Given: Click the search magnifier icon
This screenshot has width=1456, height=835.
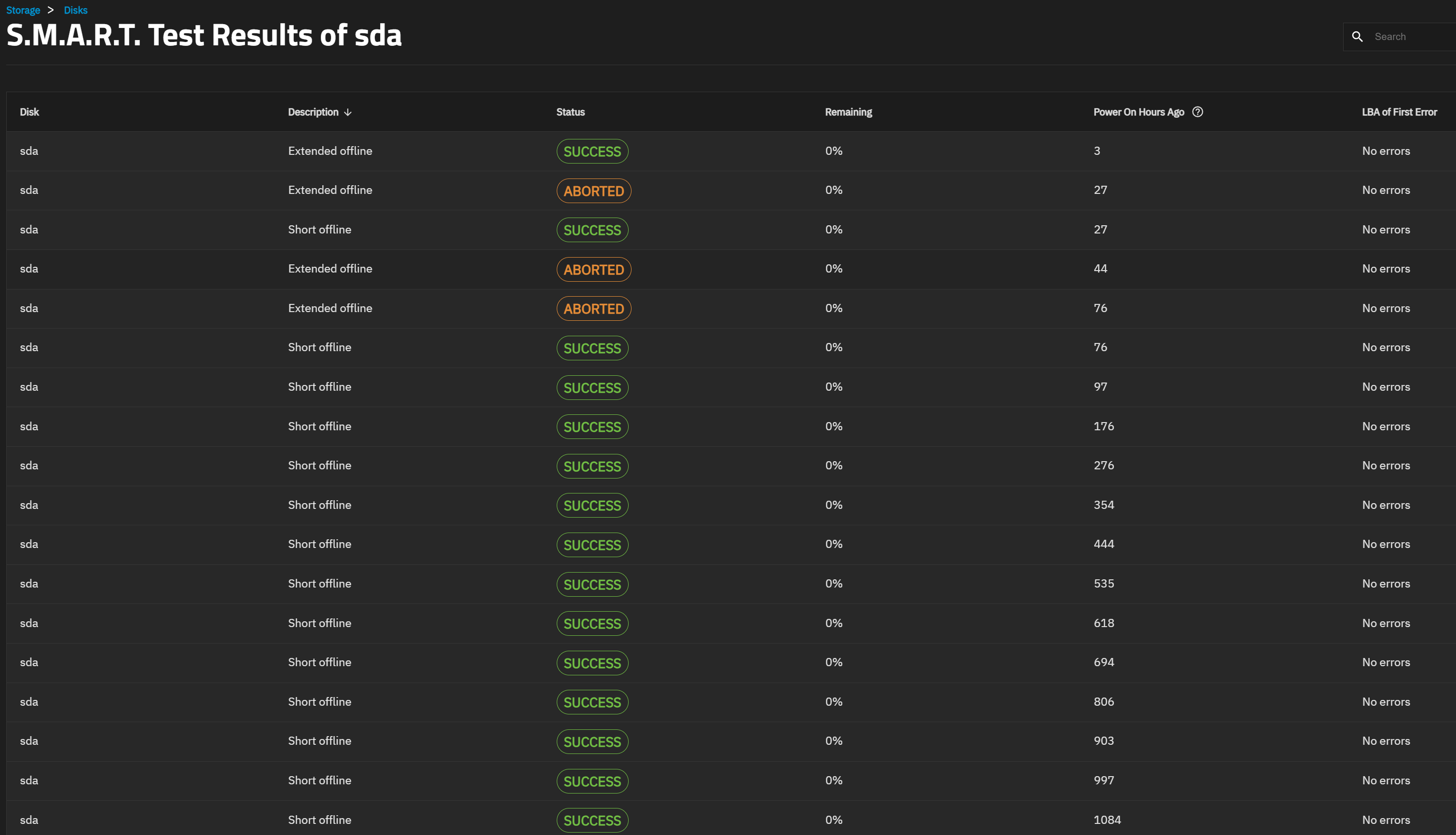Looking at the screenshot, I should (1357, 37).
